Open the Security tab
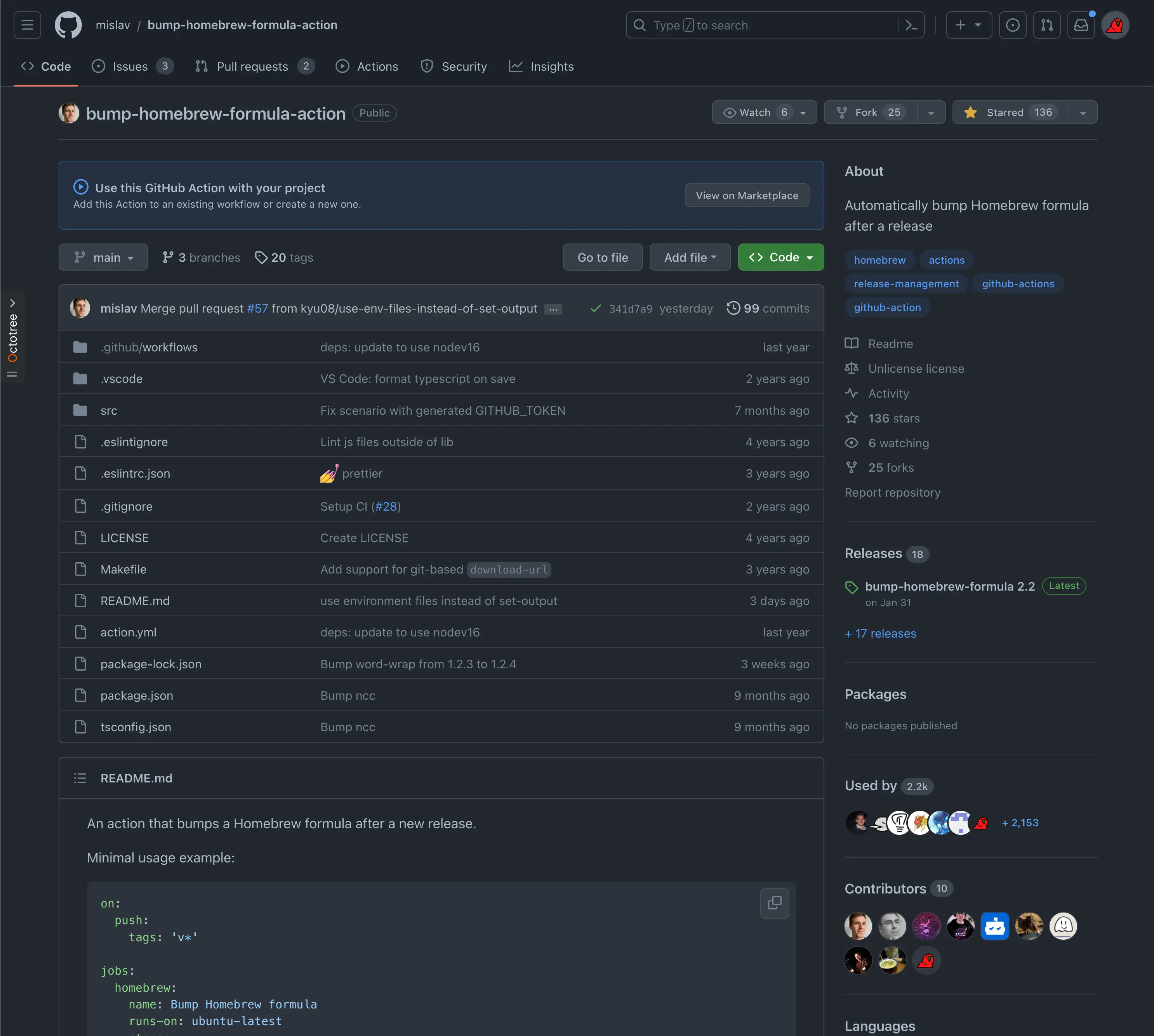1154x1036 pixels. coord(454,66)
